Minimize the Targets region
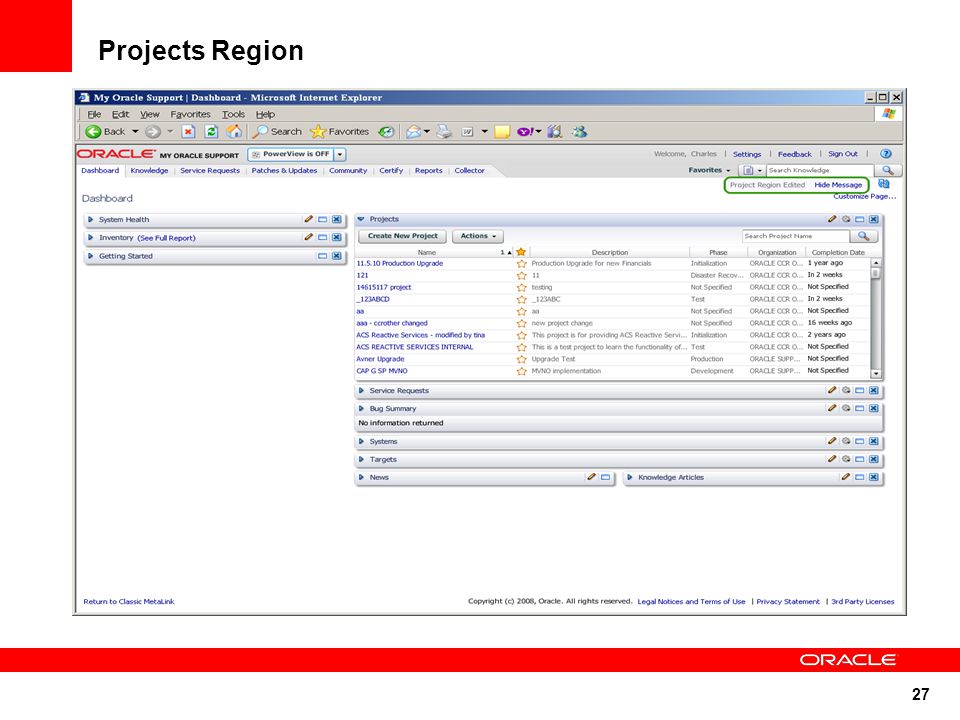 point(860,459)
